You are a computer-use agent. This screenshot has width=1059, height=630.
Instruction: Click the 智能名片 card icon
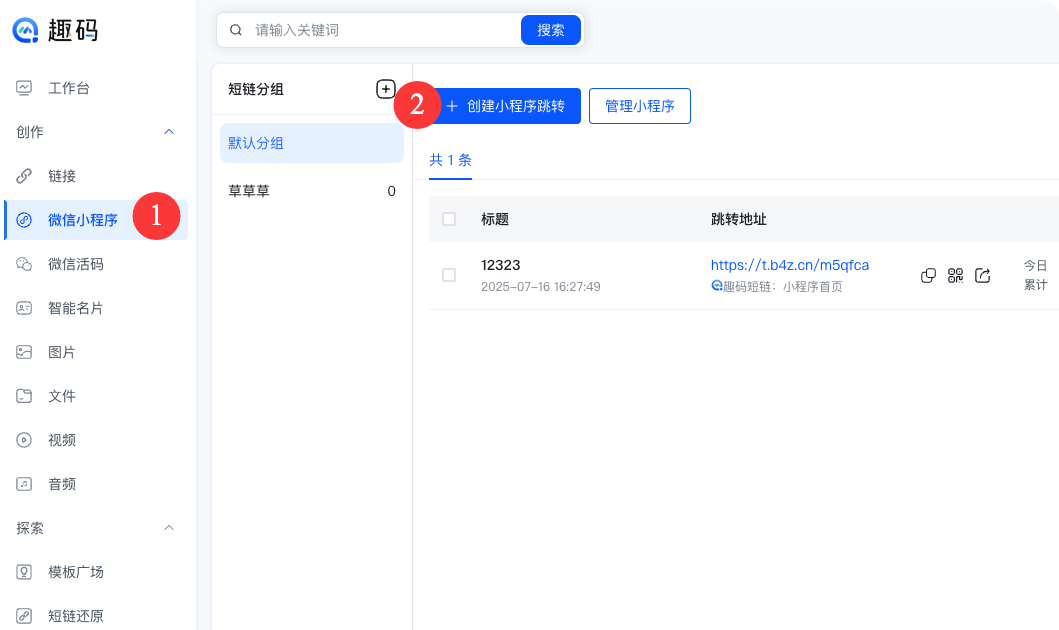(24, 309)
